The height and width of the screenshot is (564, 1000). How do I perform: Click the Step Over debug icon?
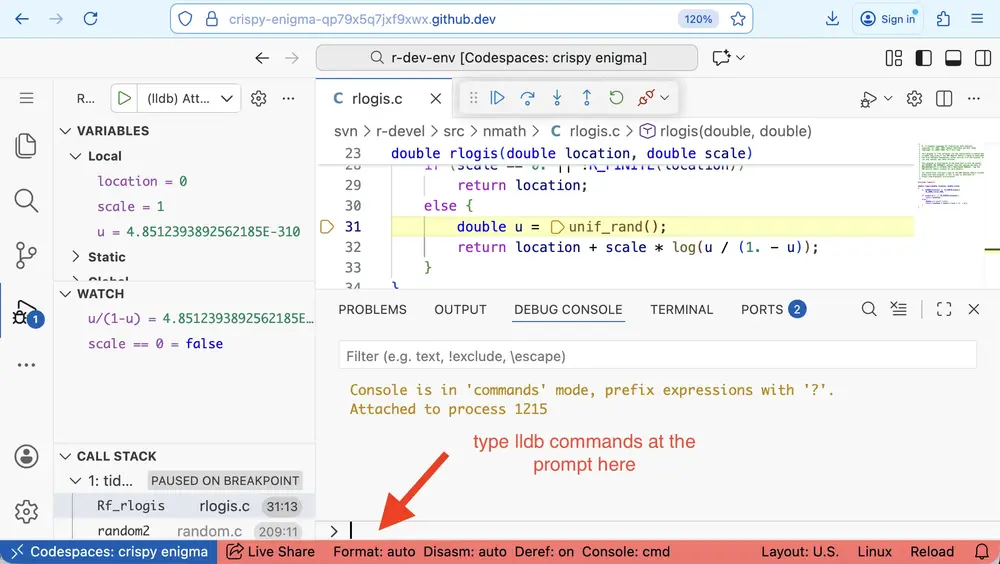(x=527, y=98)
